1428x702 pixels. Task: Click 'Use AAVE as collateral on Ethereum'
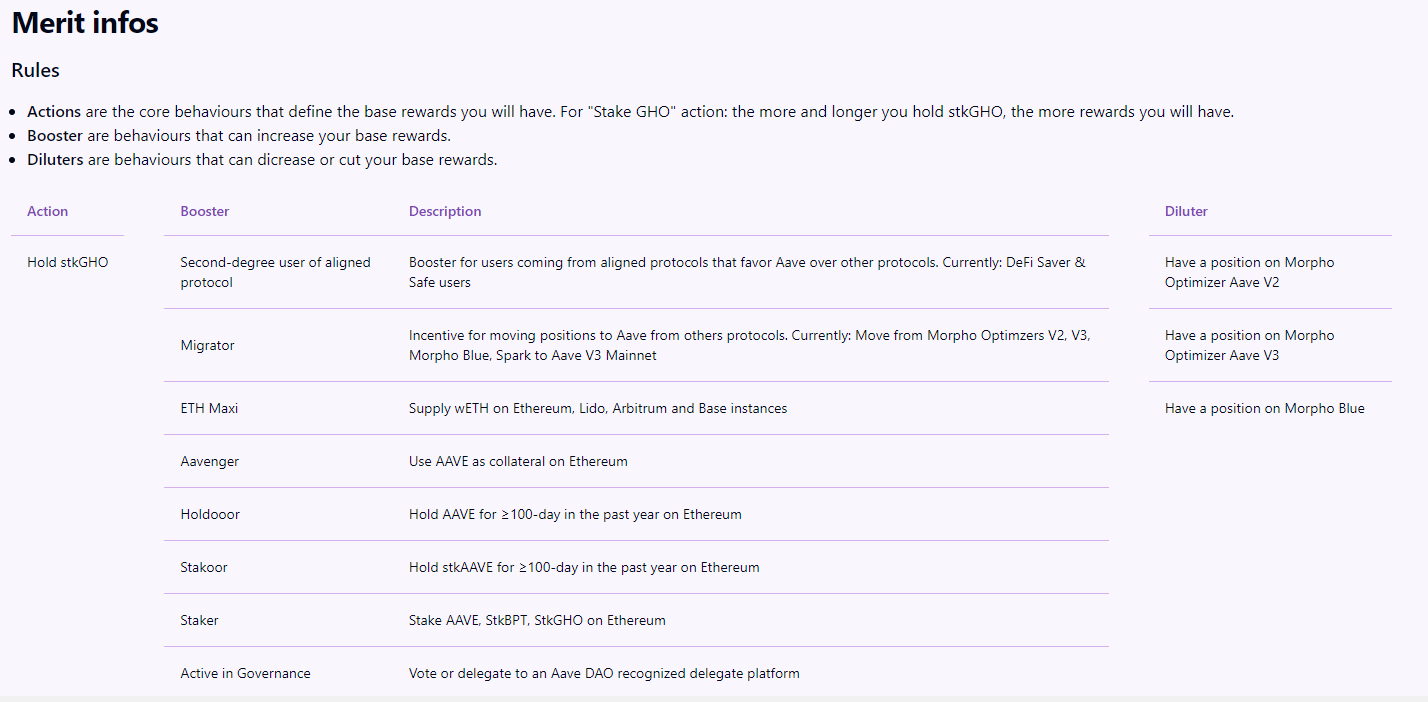(x=518, y=461)
